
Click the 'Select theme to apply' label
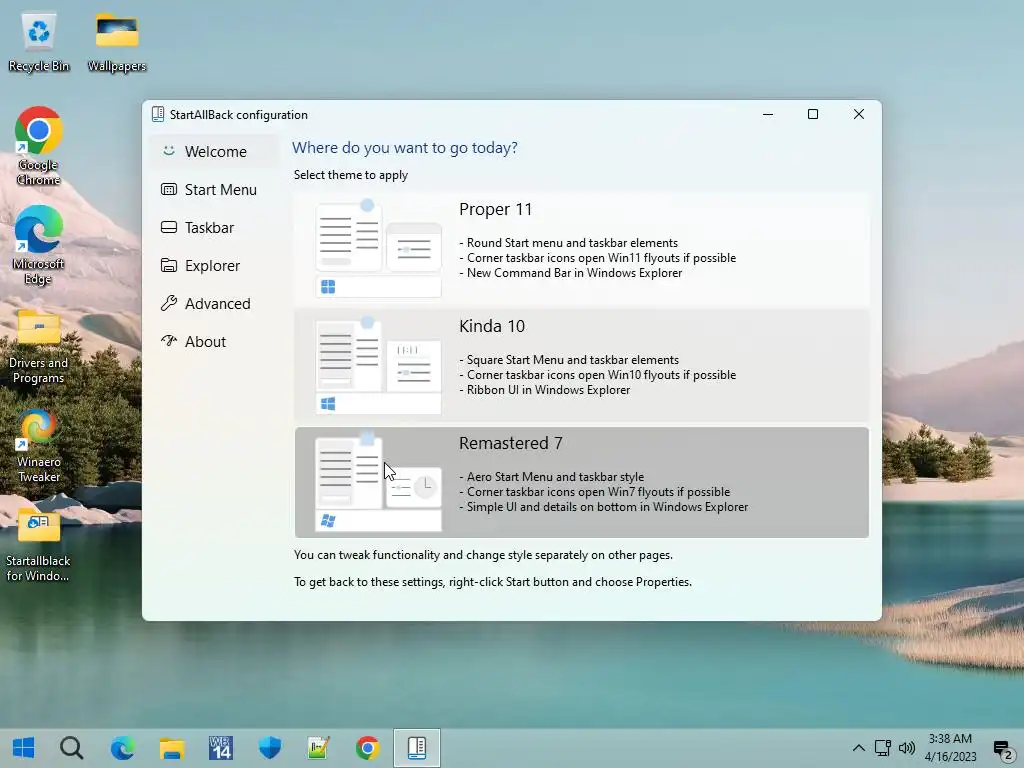tap(351, 175)
